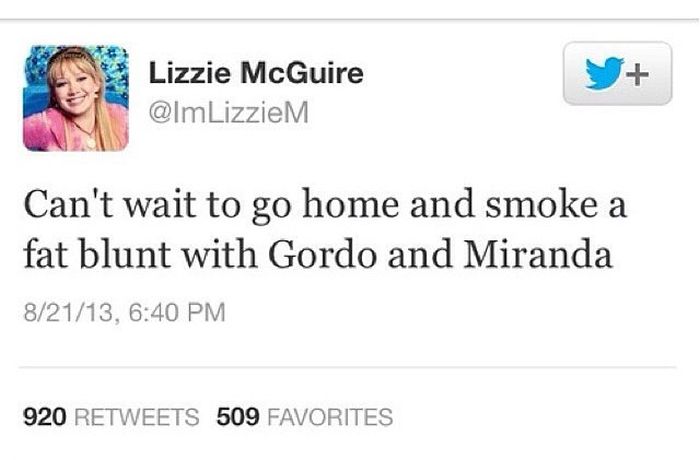Open the Lizzie McGuire profile picture
Viewport: 700px width, 460px height.
pyautogui.click(x=75, y=98)
